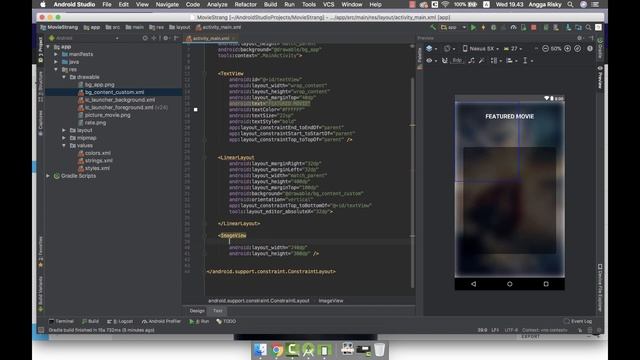Open the Build tool window
The width and height of the screenshot is (640, 360).
[90, 321]
